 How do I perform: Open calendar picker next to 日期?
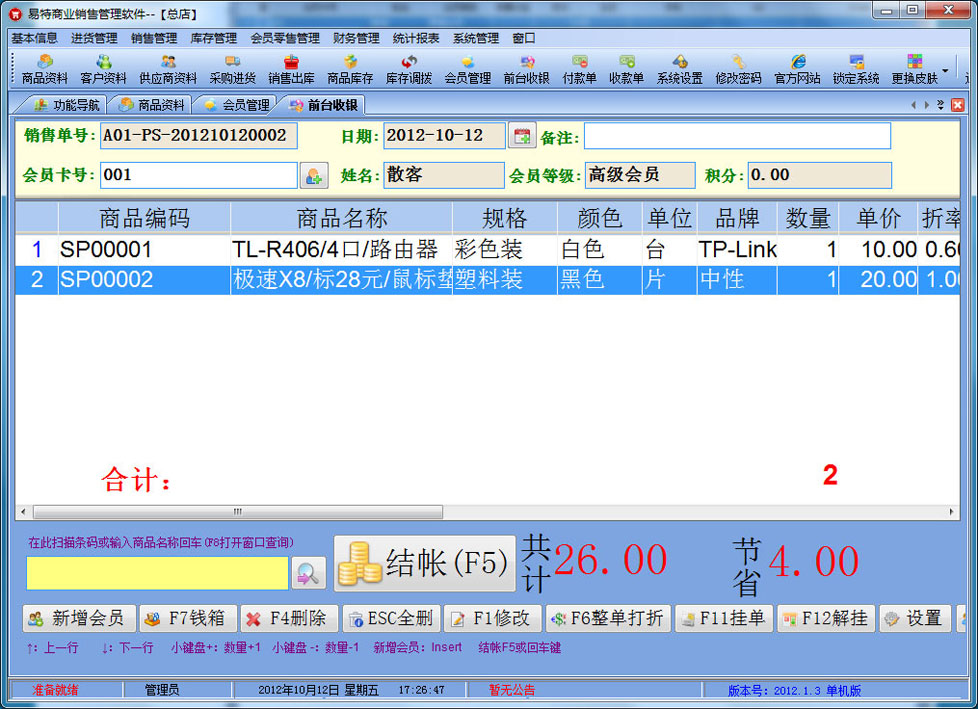point(522,136)
